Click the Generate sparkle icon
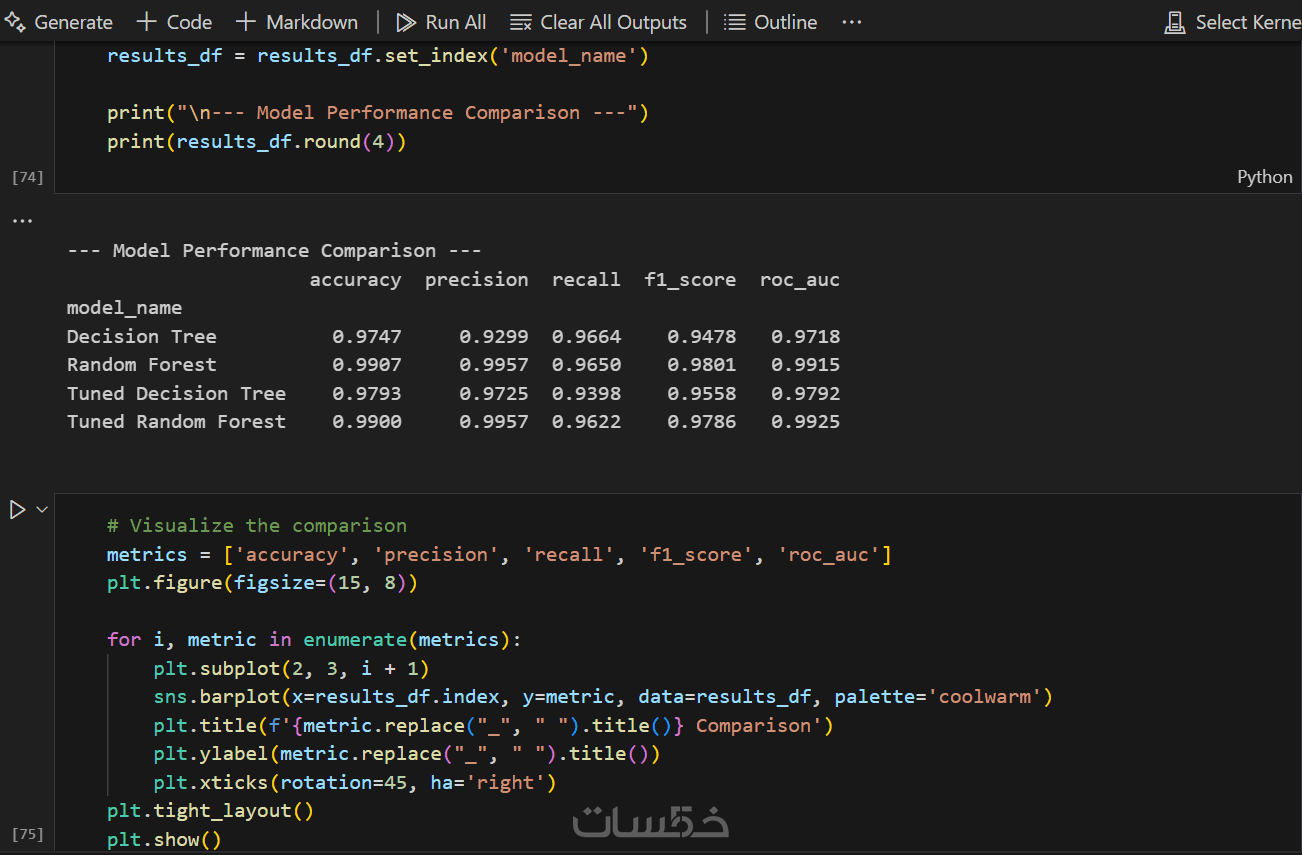 (15, 22)
